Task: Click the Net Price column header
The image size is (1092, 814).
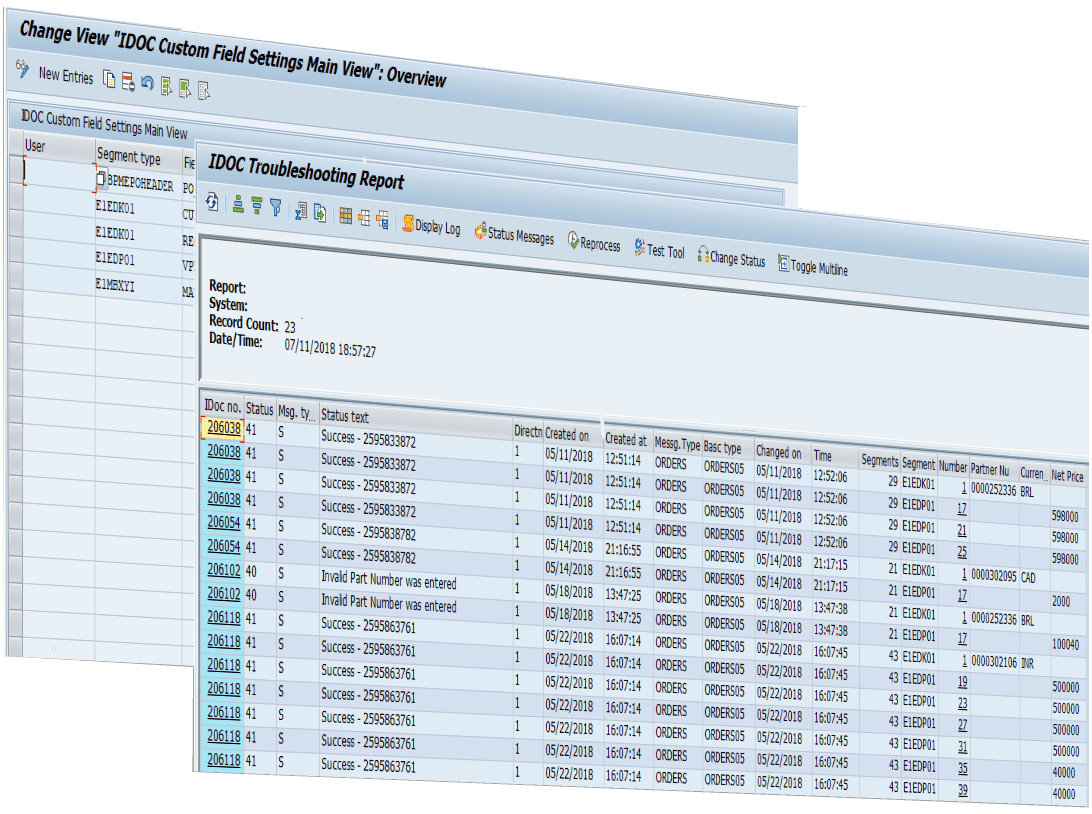Action: coord(1068,476)
